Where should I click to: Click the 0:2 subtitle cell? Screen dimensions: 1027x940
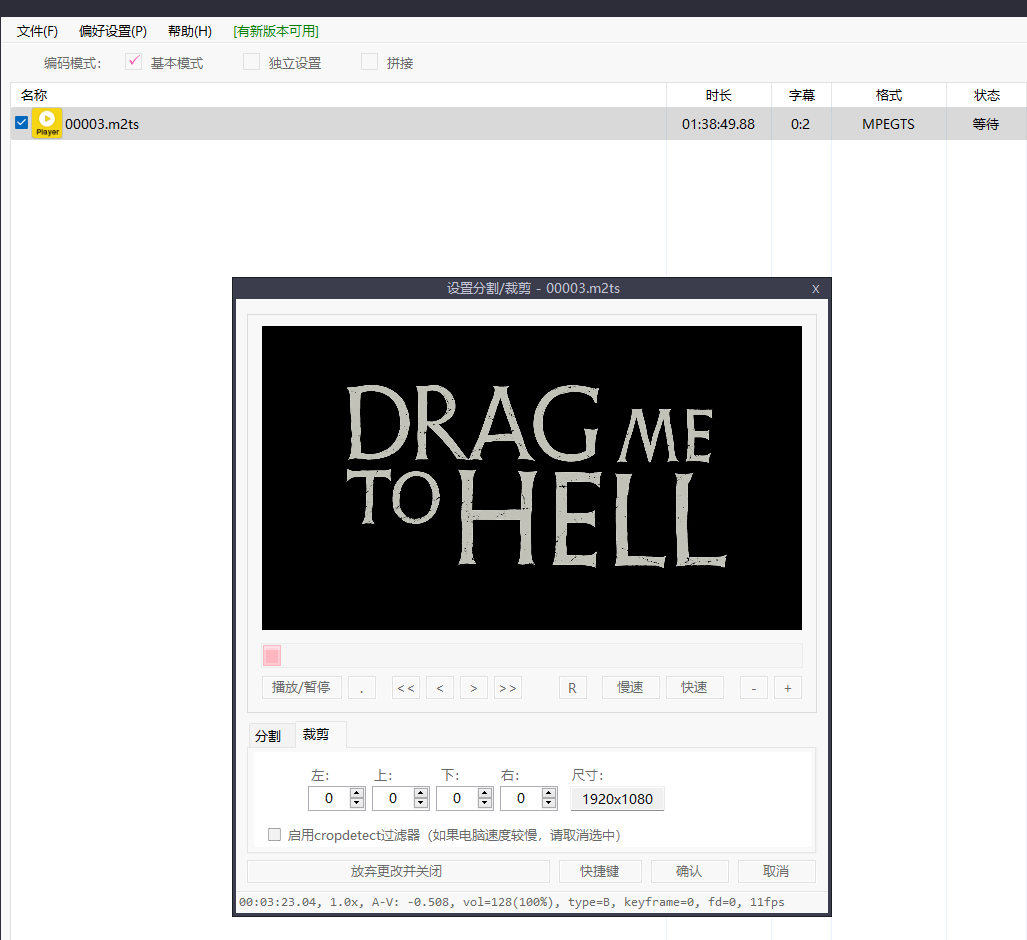pyautogui.click(x=800, y=124)
